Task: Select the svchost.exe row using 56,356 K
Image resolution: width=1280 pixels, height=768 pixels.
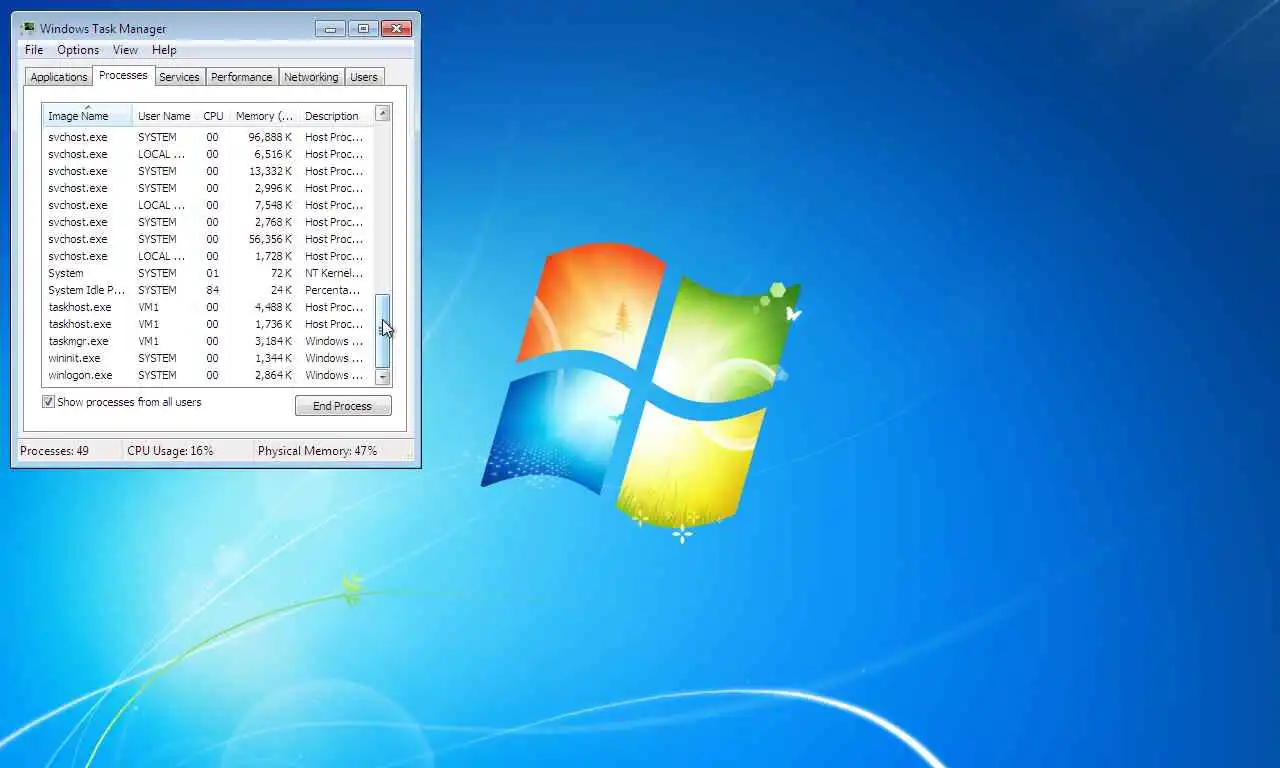Action: pyautogui.click(x=208, y=239)
